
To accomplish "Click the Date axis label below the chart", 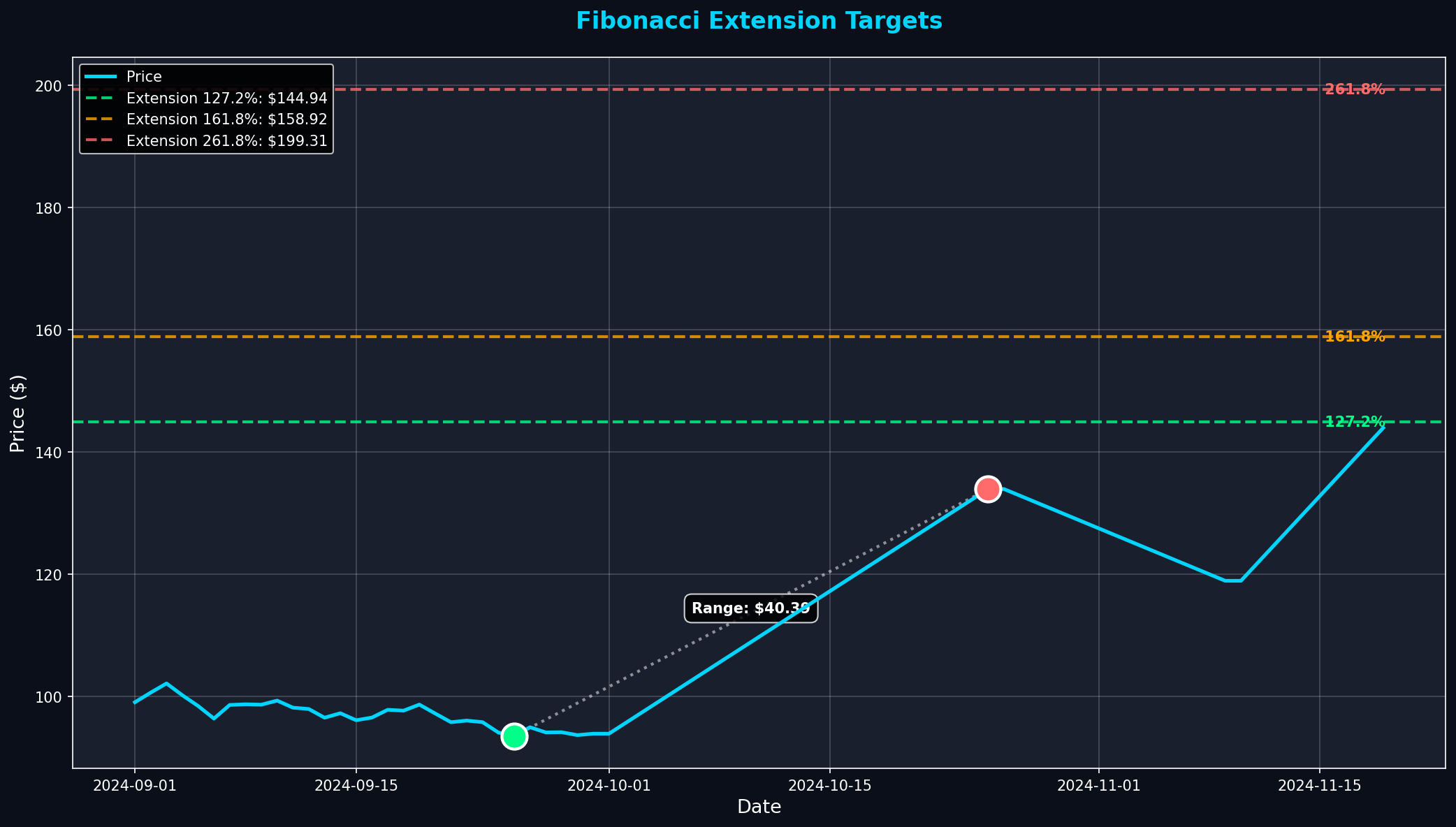I will coord(758,807).
